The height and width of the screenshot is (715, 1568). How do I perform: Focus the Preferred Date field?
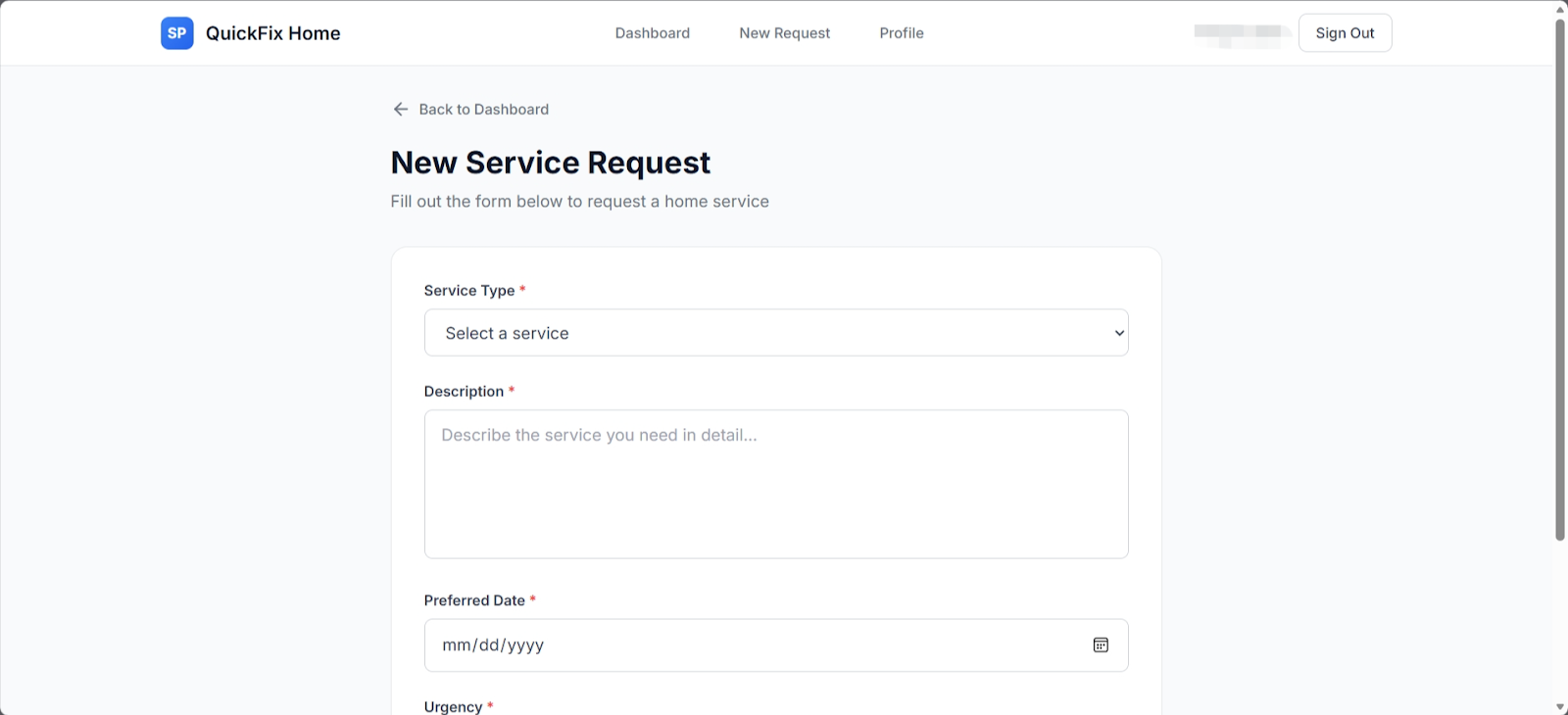(x=776, y=645)
